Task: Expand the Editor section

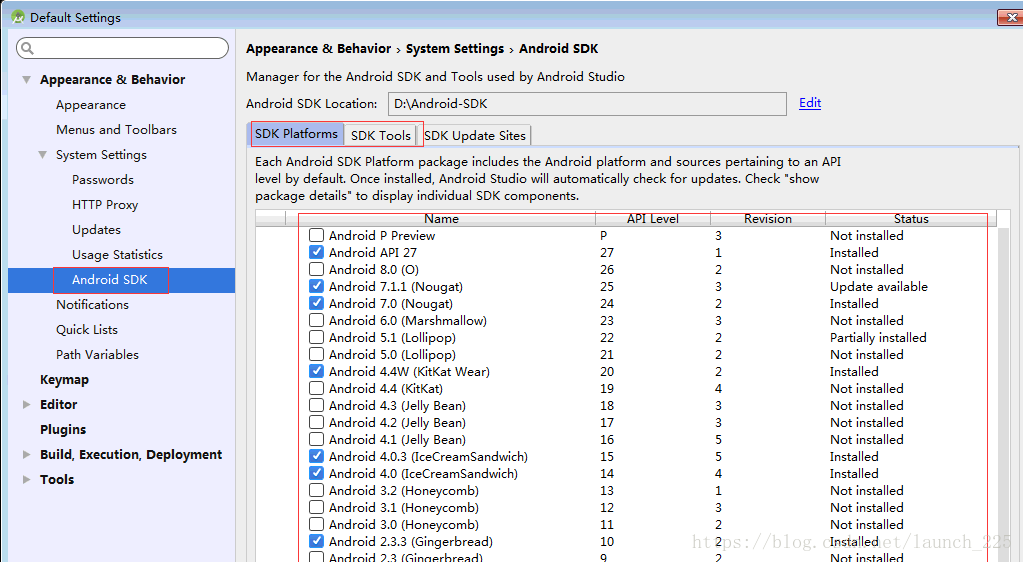Action: point(26,405)
